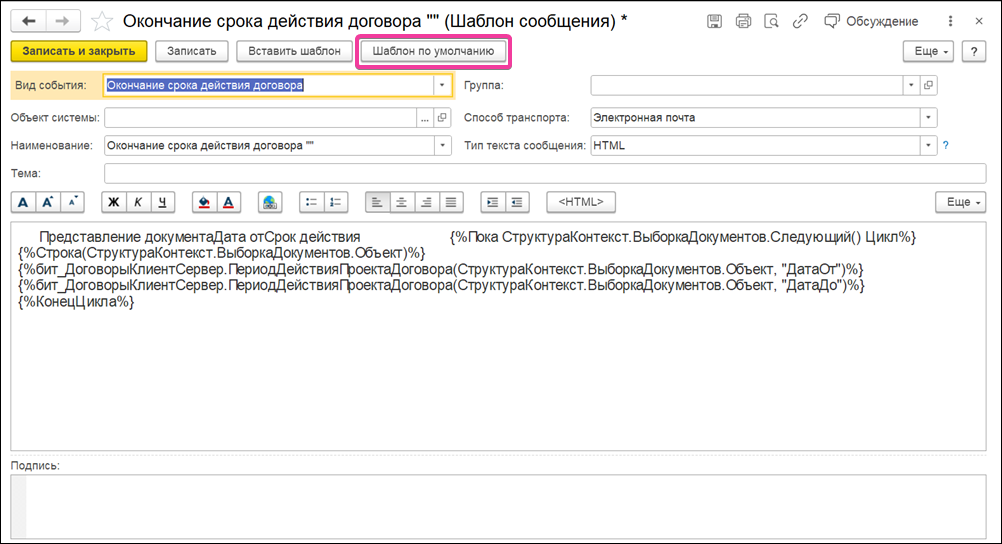
Task: Expand Тип текста сообщения dropdown
Action: pos(929,146)
